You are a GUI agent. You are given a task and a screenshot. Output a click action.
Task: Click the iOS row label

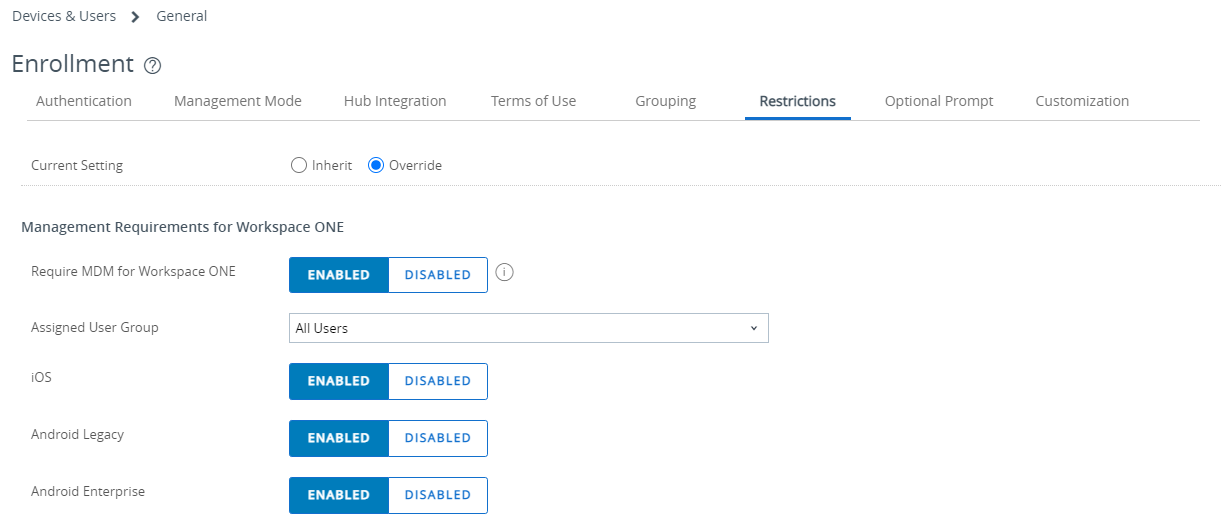click(x=41, y=378)
